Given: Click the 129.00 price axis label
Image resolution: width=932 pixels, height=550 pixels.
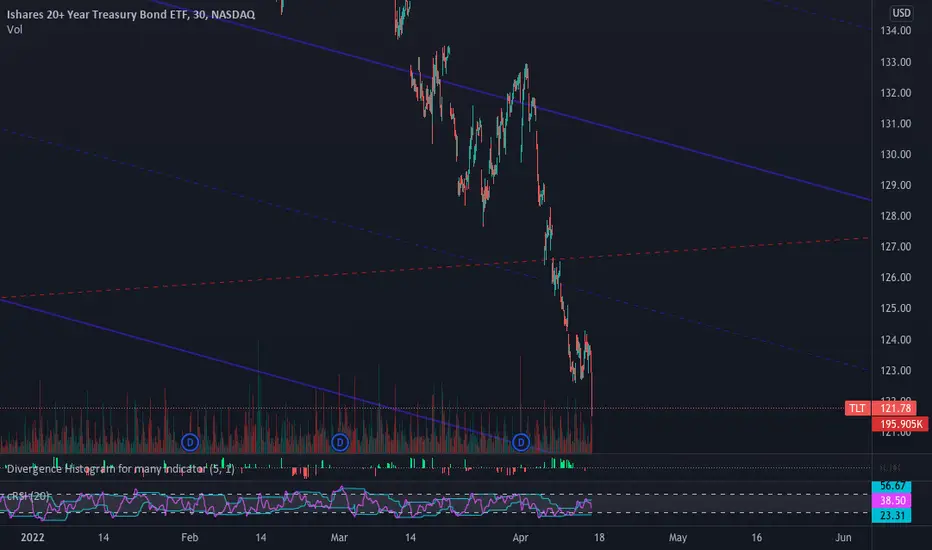Looking at the screenshot, I should 895,185.
